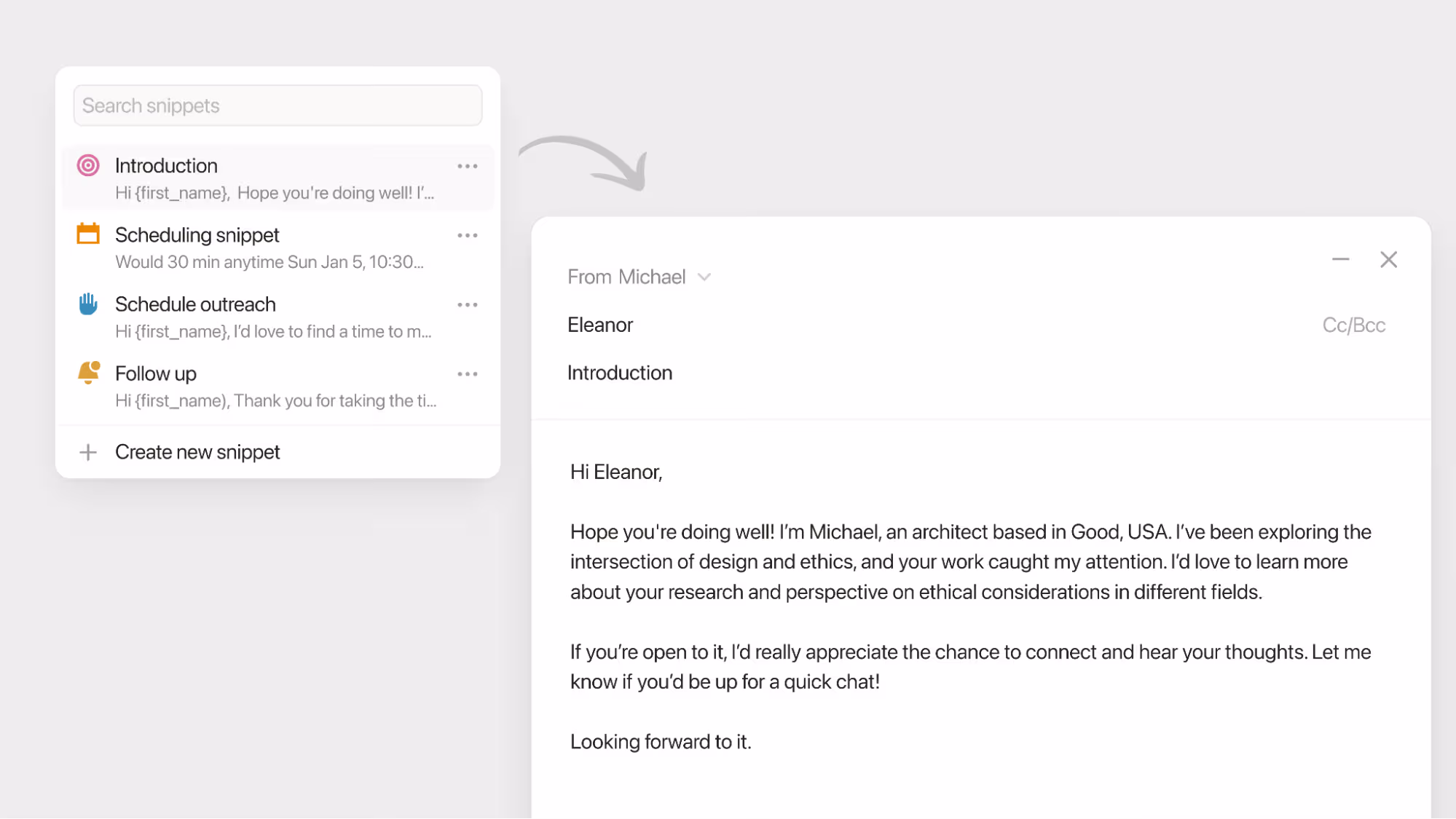Image resolution: width=1456 pixels, height=819 pixels.
Task: Open options menu for Introduction snippet
Action: (x=468, y=166)
